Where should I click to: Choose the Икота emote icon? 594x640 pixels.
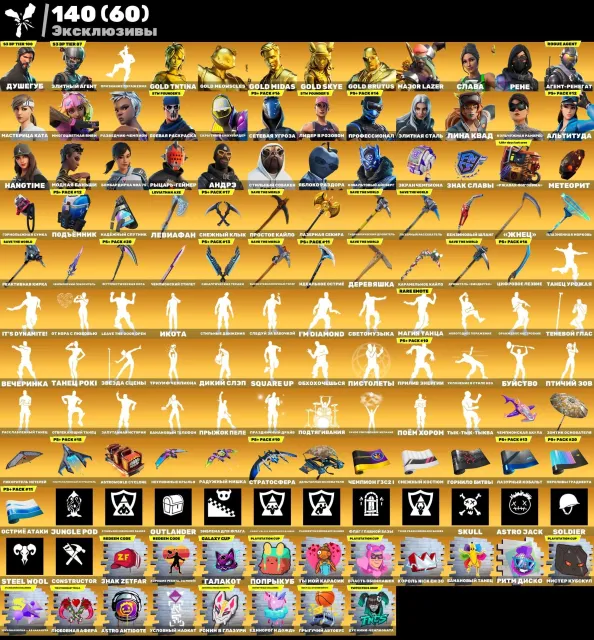pyautogui.click(x=173, y=313)
